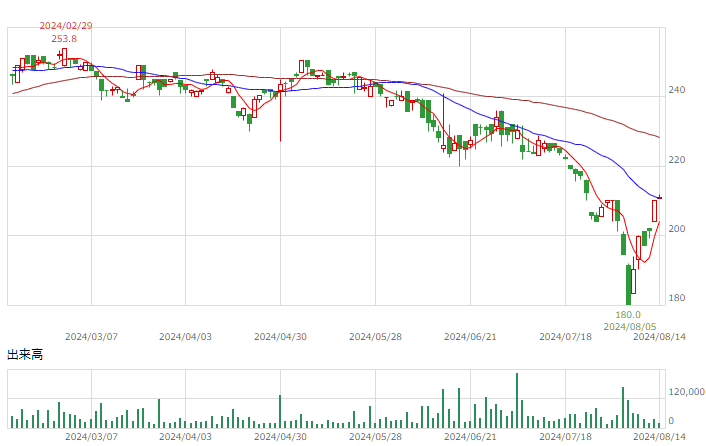
Task: Click 2024/03/07 date under the price chart
Action: (91, 337)
